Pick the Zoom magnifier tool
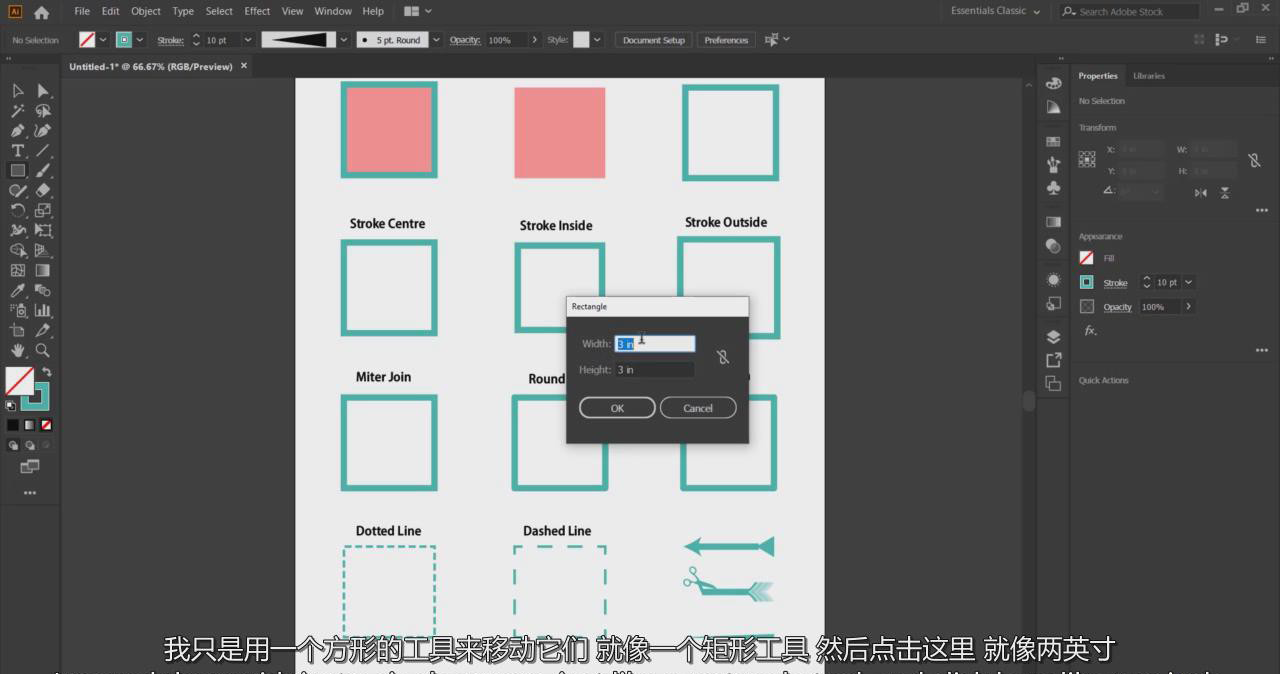The width and height of the screenshot is (1280, 674). point(43,350)
